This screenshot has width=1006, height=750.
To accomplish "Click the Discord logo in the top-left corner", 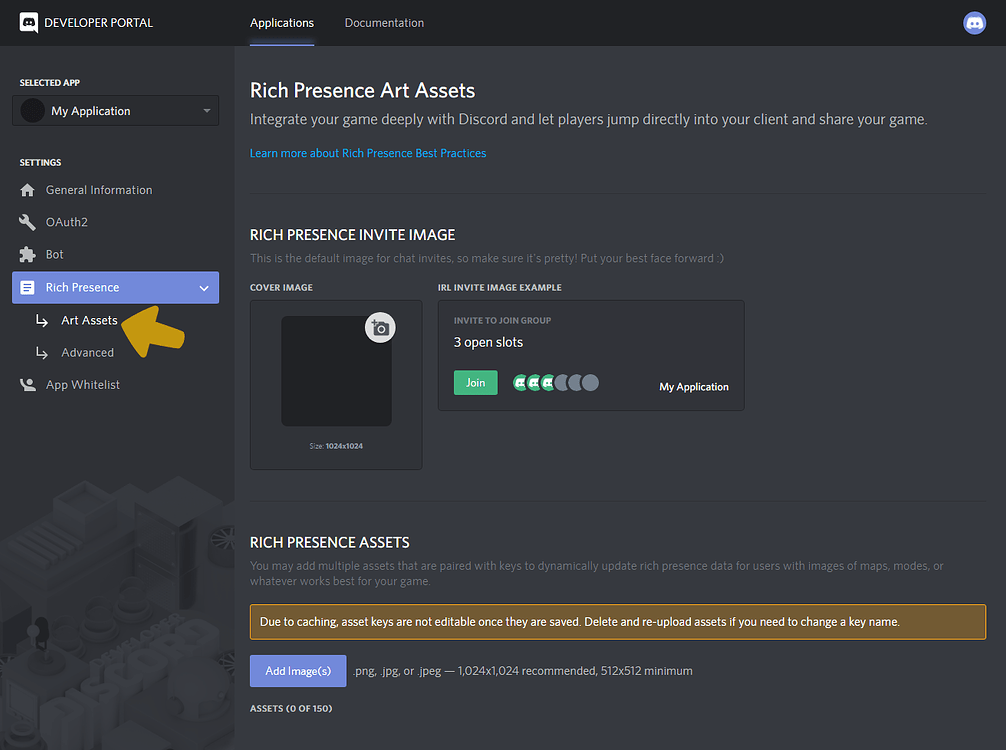I will pyautogui.click(x=29, y=22).
